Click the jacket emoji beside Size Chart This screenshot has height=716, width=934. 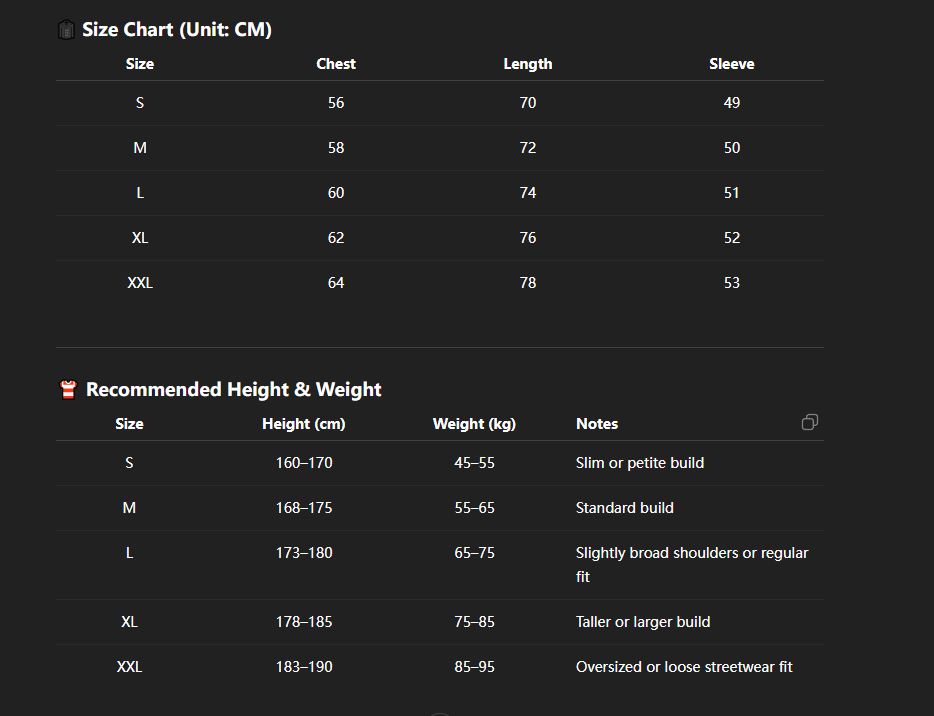[66, 30]
